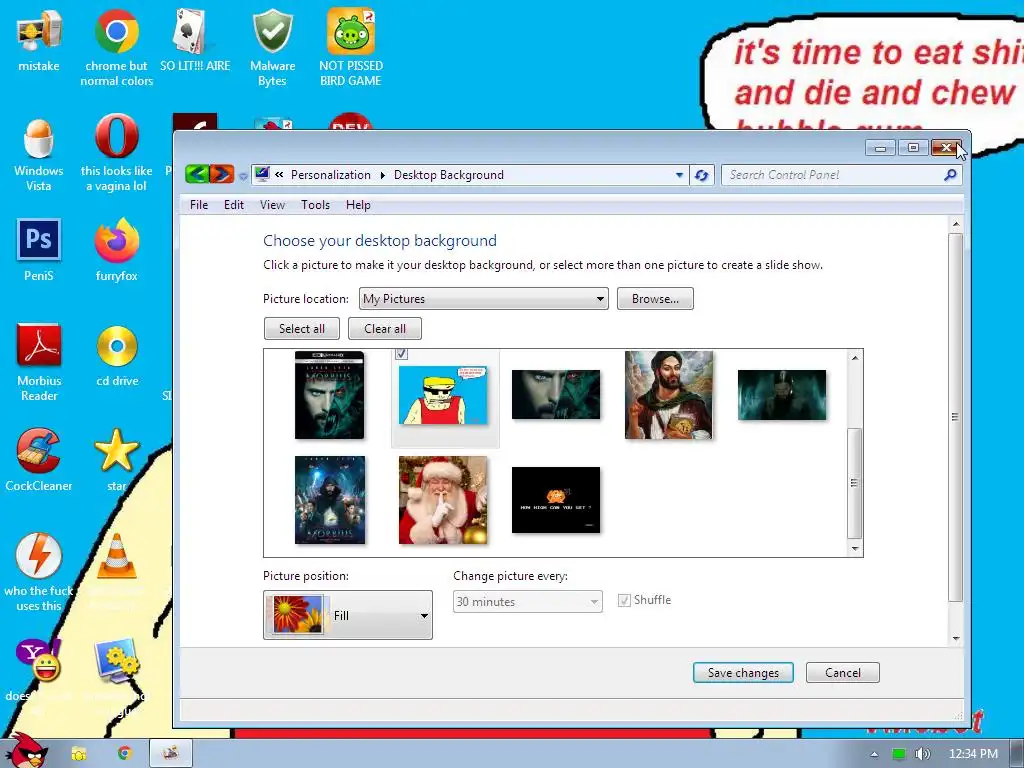Open the cd drive desktop icon
The height and width of the screenshot is (768, 1024).
tap(117, 346)
